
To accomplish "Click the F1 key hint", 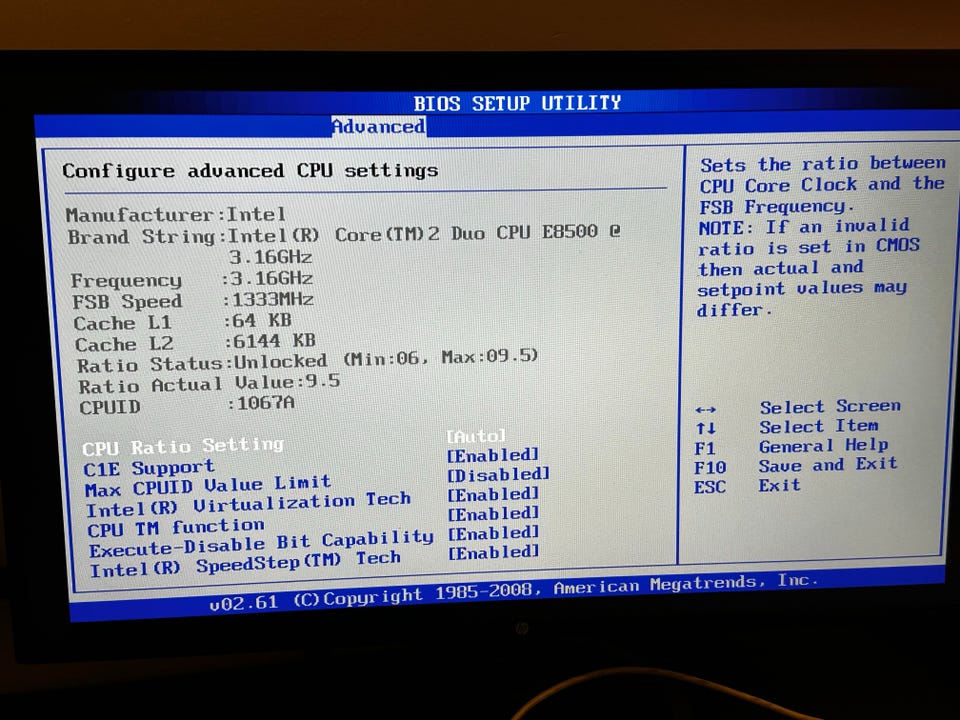I will point(705,448).
